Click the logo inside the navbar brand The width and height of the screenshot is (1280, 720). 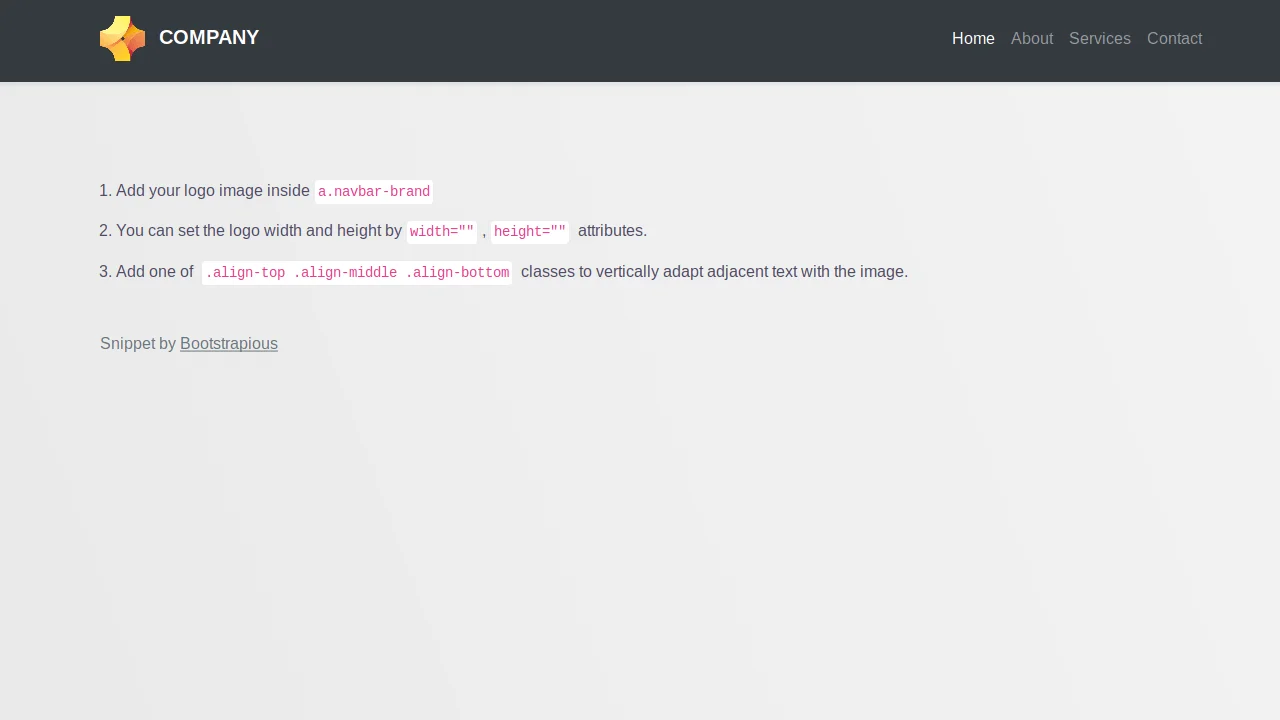(122, 38)
